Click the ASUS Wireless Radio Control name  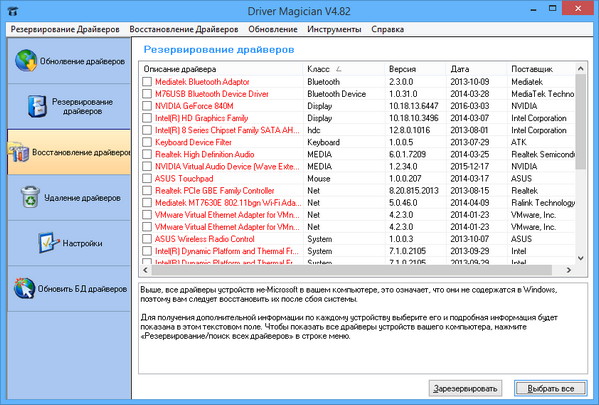(x=204, y=239)
